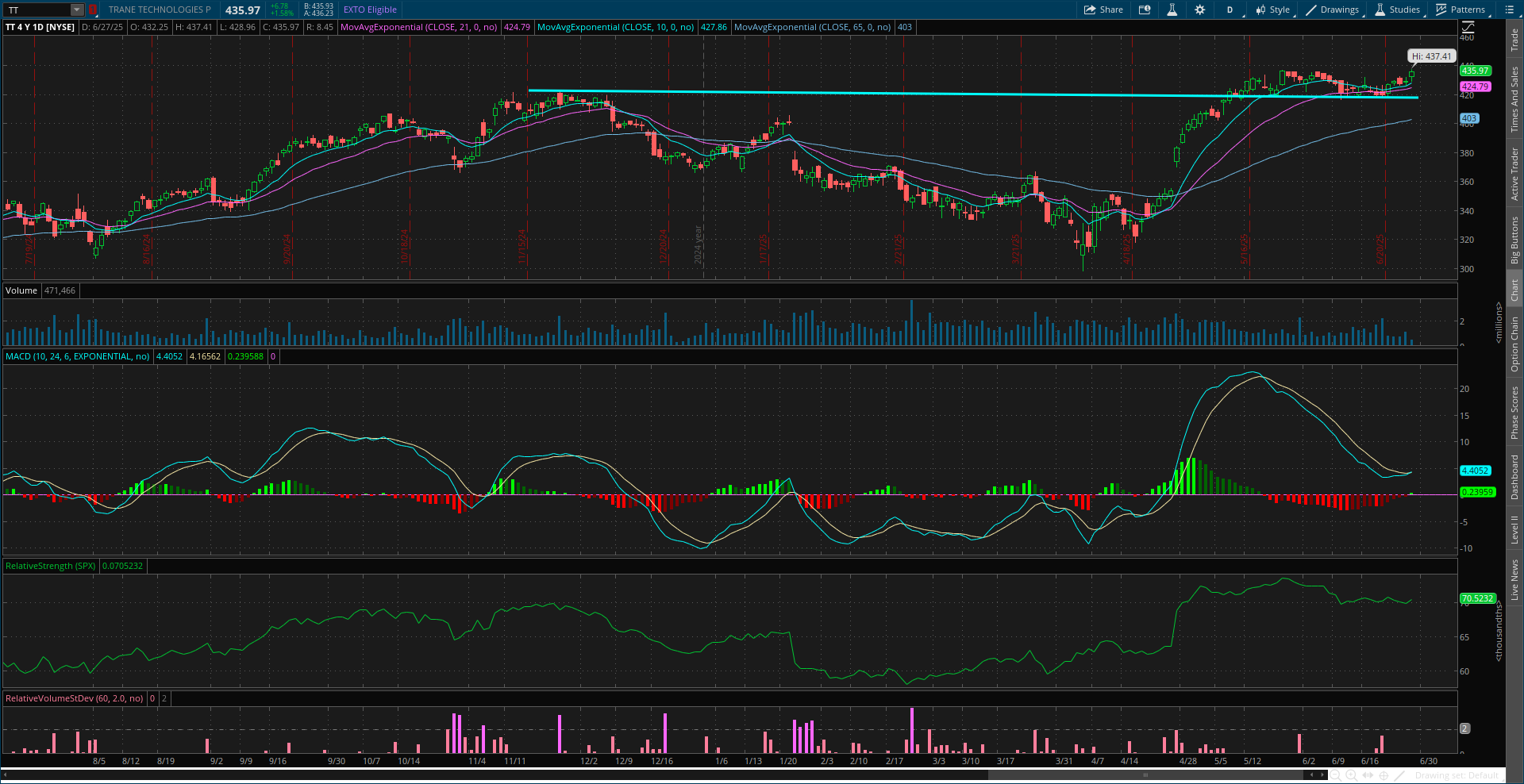1524x784 pixels.
Task: Open the Dashboard side tab
Action: [1514, 477]
